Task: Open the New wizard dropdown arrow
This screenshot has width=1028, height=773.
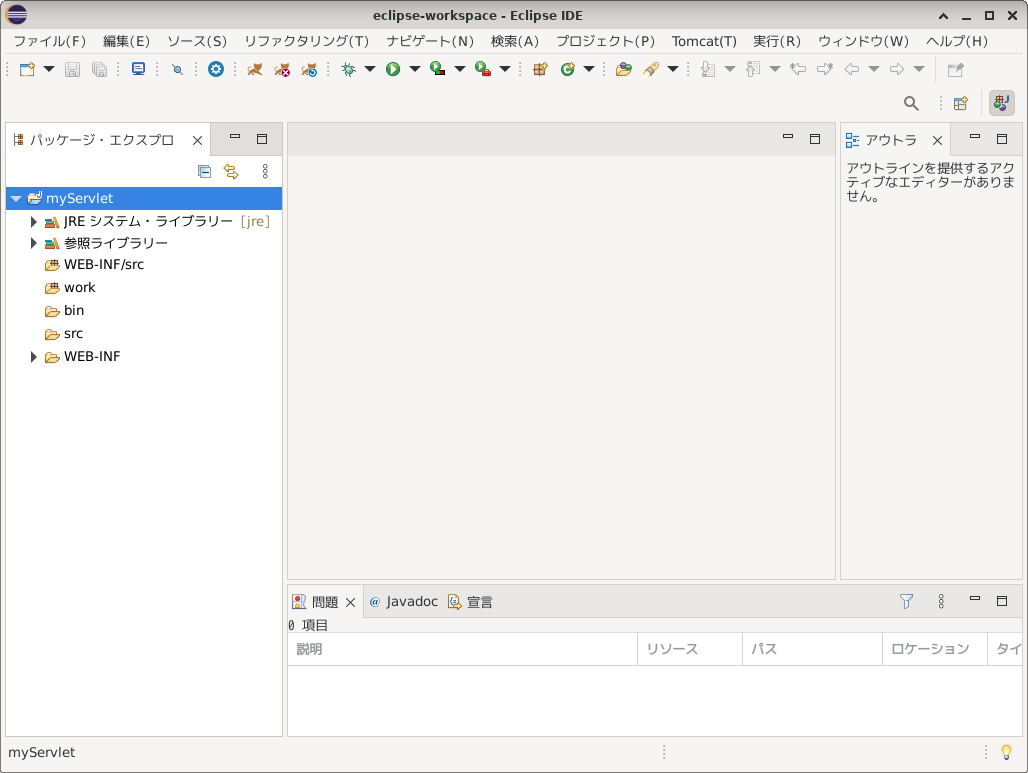Action: click(x=49, y=69)
